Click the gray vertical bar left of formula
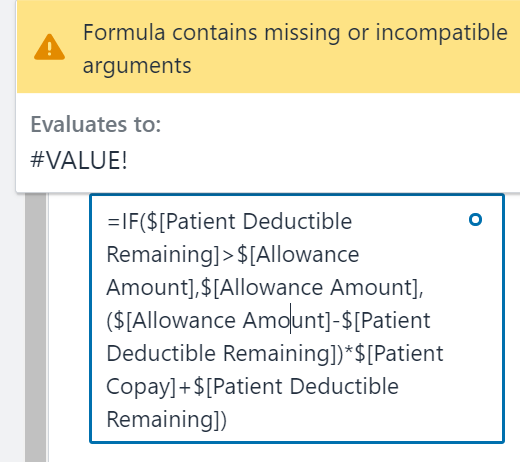The image size is (520, 462). (36, 327)
